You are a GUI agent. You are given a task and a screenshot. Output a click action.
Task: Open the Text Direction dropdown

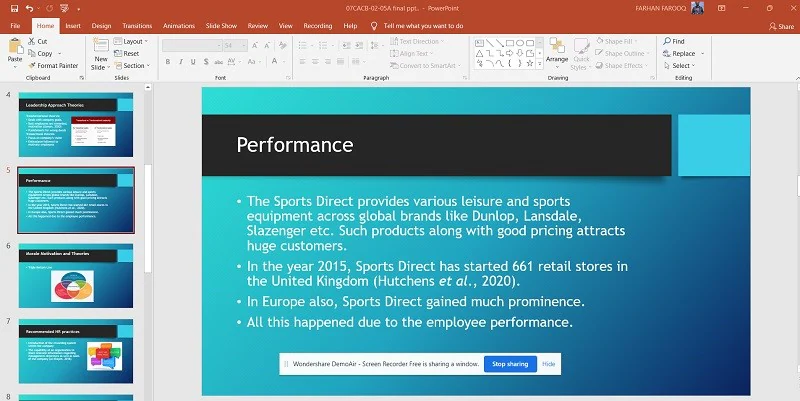click(417, 41)
